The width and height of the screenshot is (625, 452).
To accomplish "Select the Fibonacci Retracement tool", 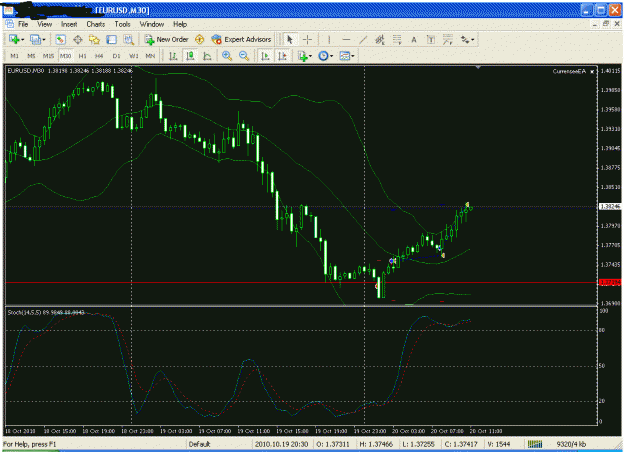I will point(397,39).
